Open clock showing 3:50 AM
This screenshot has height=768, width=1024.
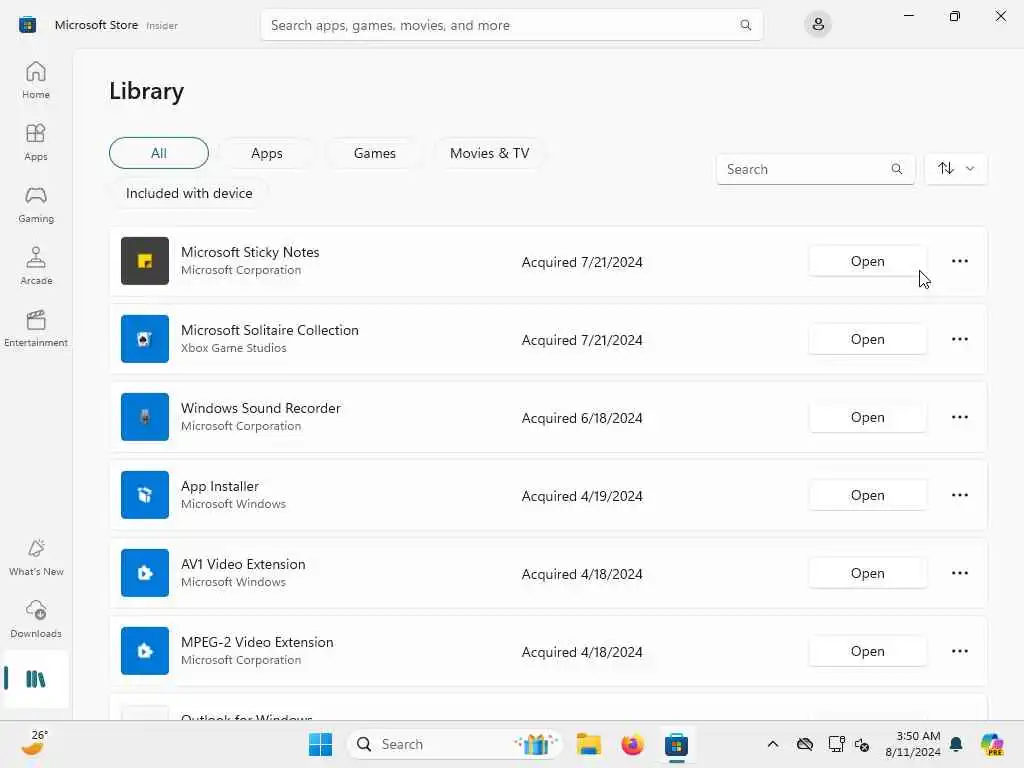(x=913, y=744)
